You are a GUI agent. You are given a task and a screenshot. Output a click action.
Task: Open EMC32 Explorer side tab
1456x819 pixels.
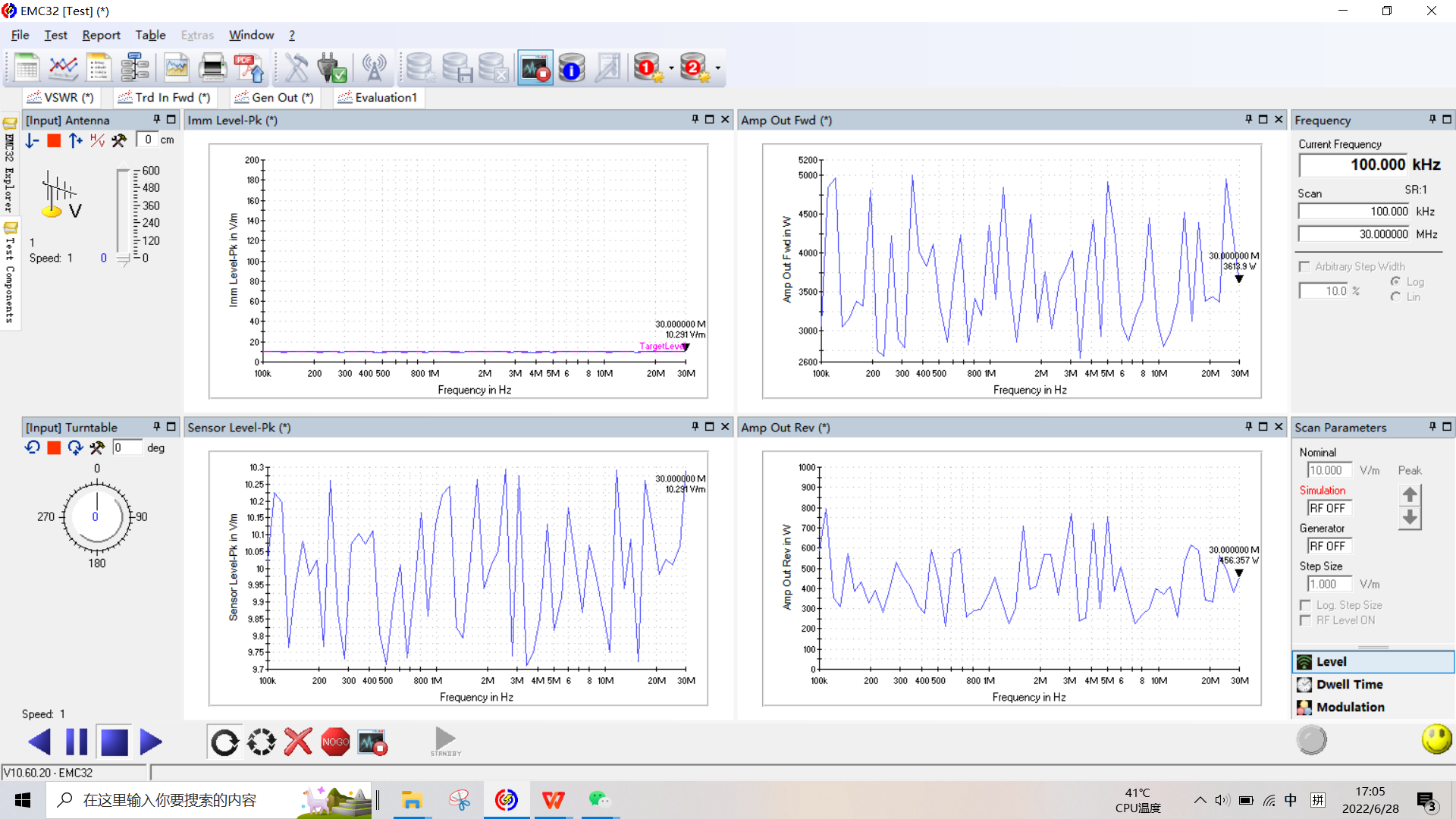point(10,165)
